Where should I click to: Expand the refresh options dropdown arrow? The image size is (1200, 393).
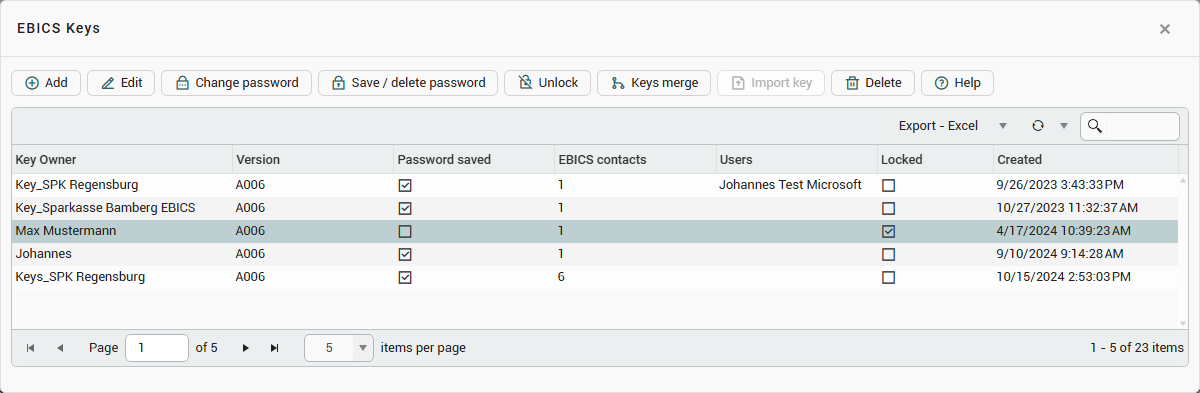point(1064,126)
